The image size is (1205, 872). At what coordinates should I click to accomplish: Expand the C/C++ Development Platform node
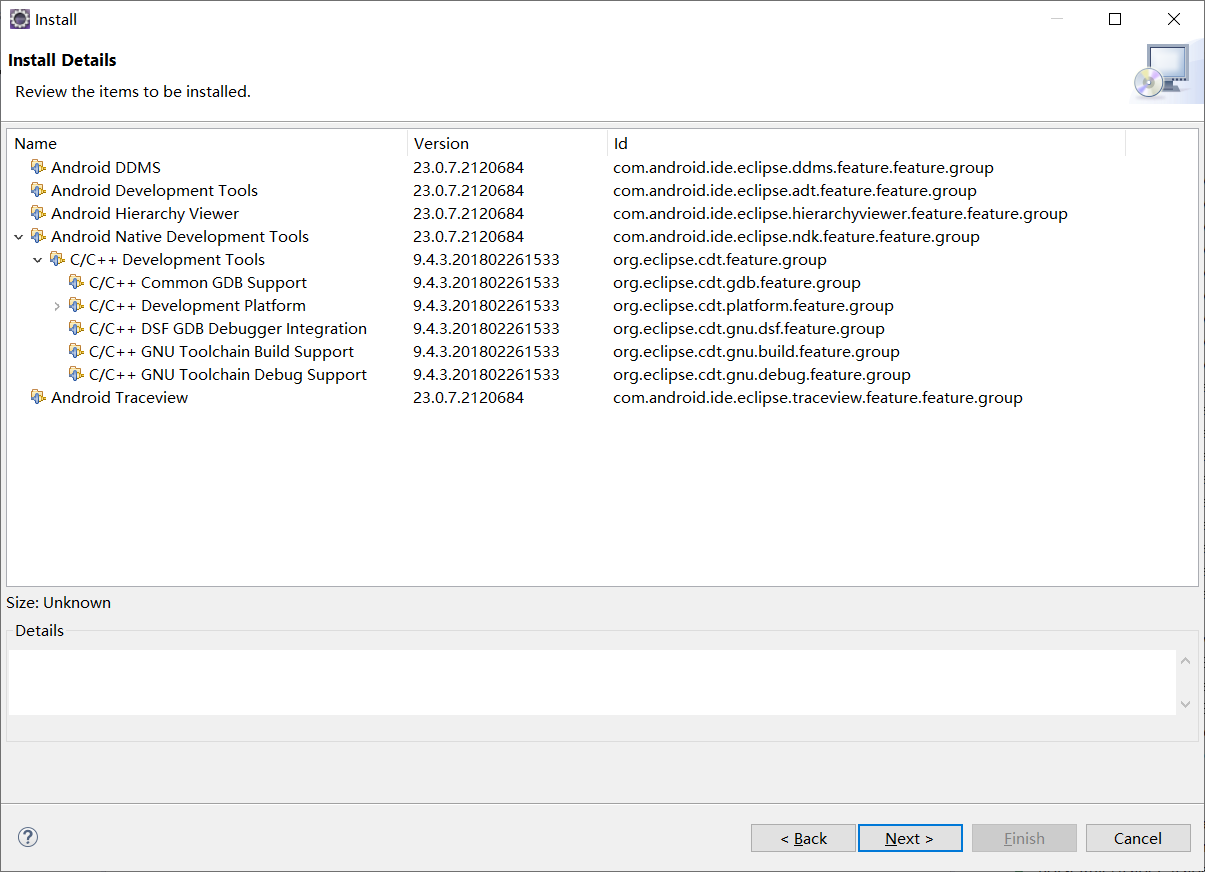(57, 306)
